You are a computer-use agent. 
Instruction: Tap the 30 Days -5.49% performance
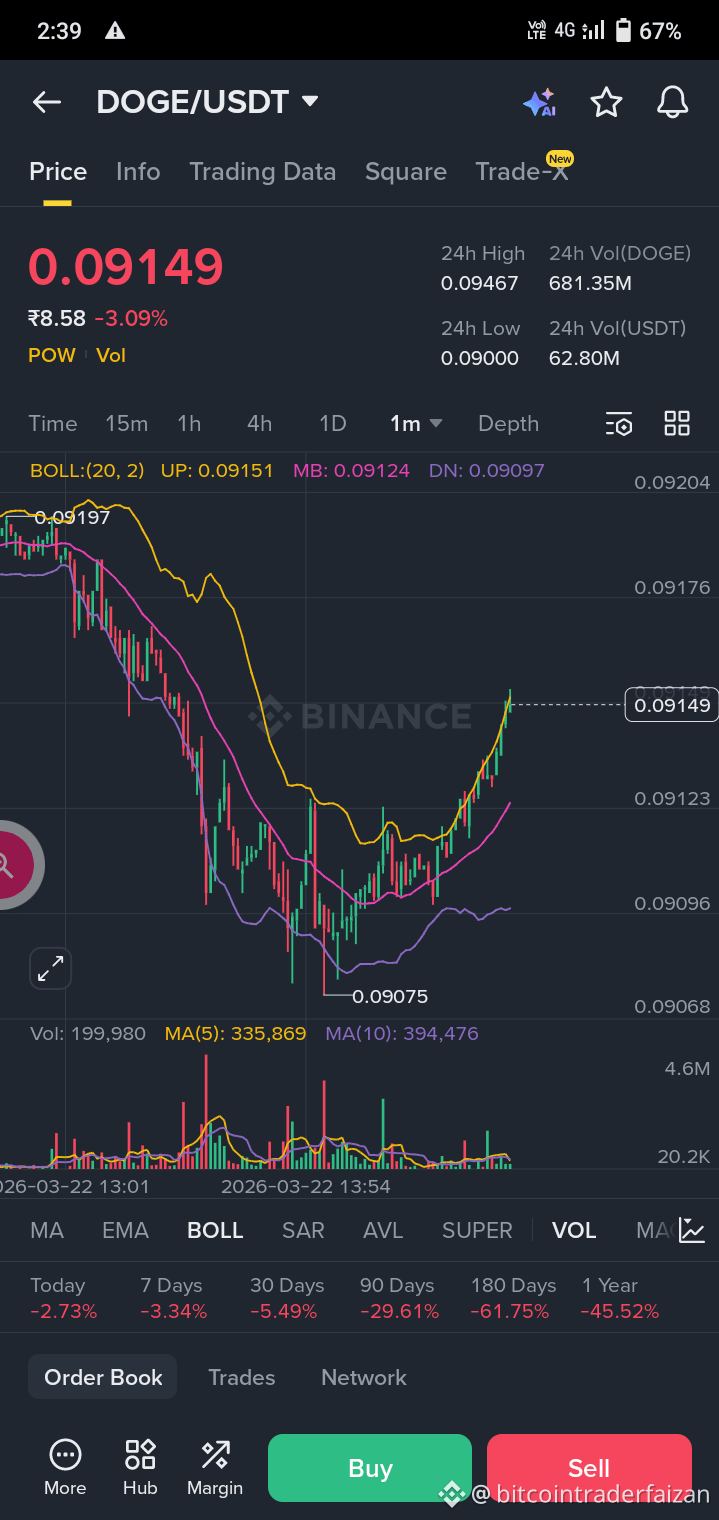287,1298
